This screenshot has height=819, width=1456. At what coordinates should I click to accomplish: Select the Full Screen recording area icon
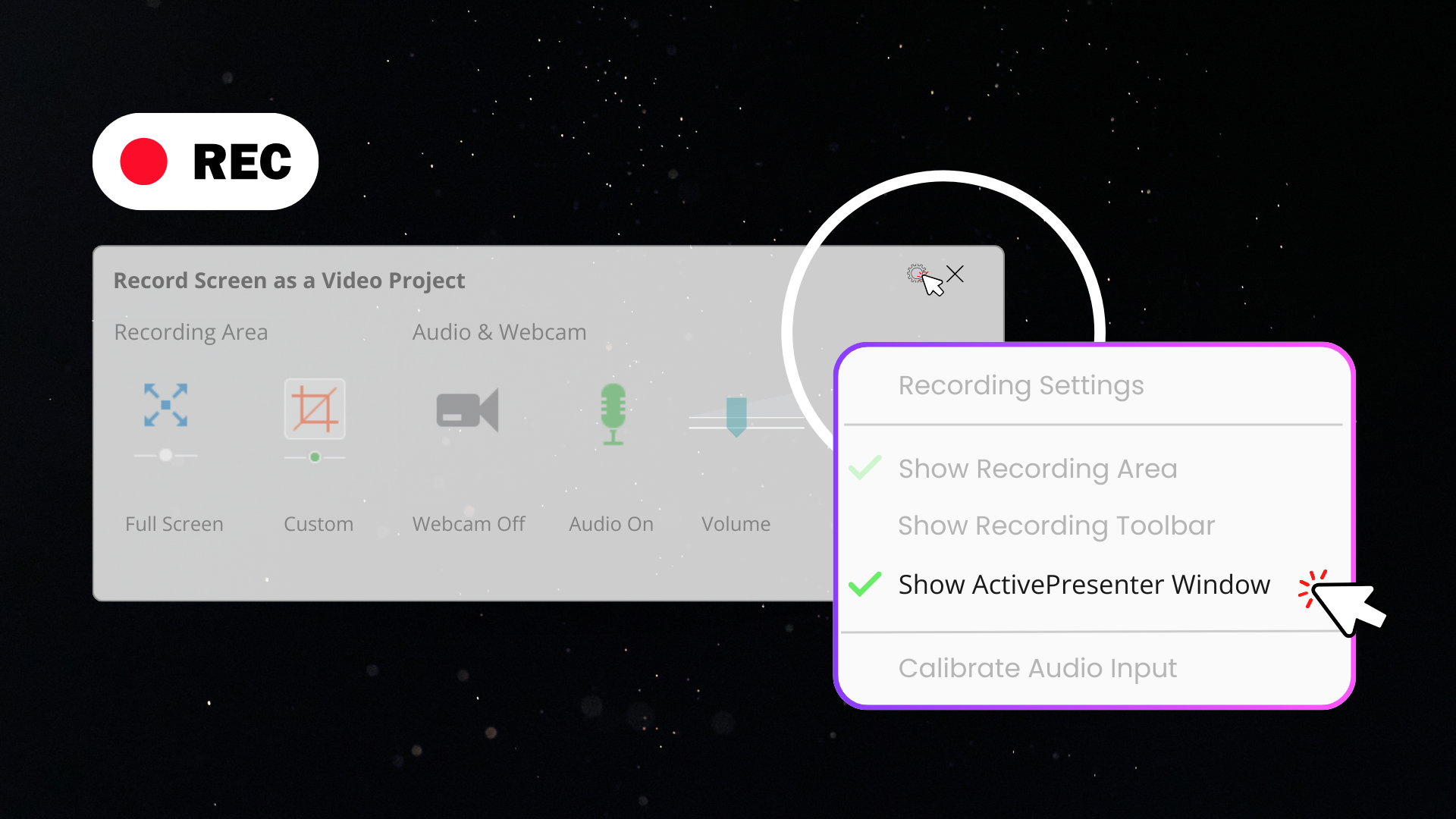coord(165,405)
